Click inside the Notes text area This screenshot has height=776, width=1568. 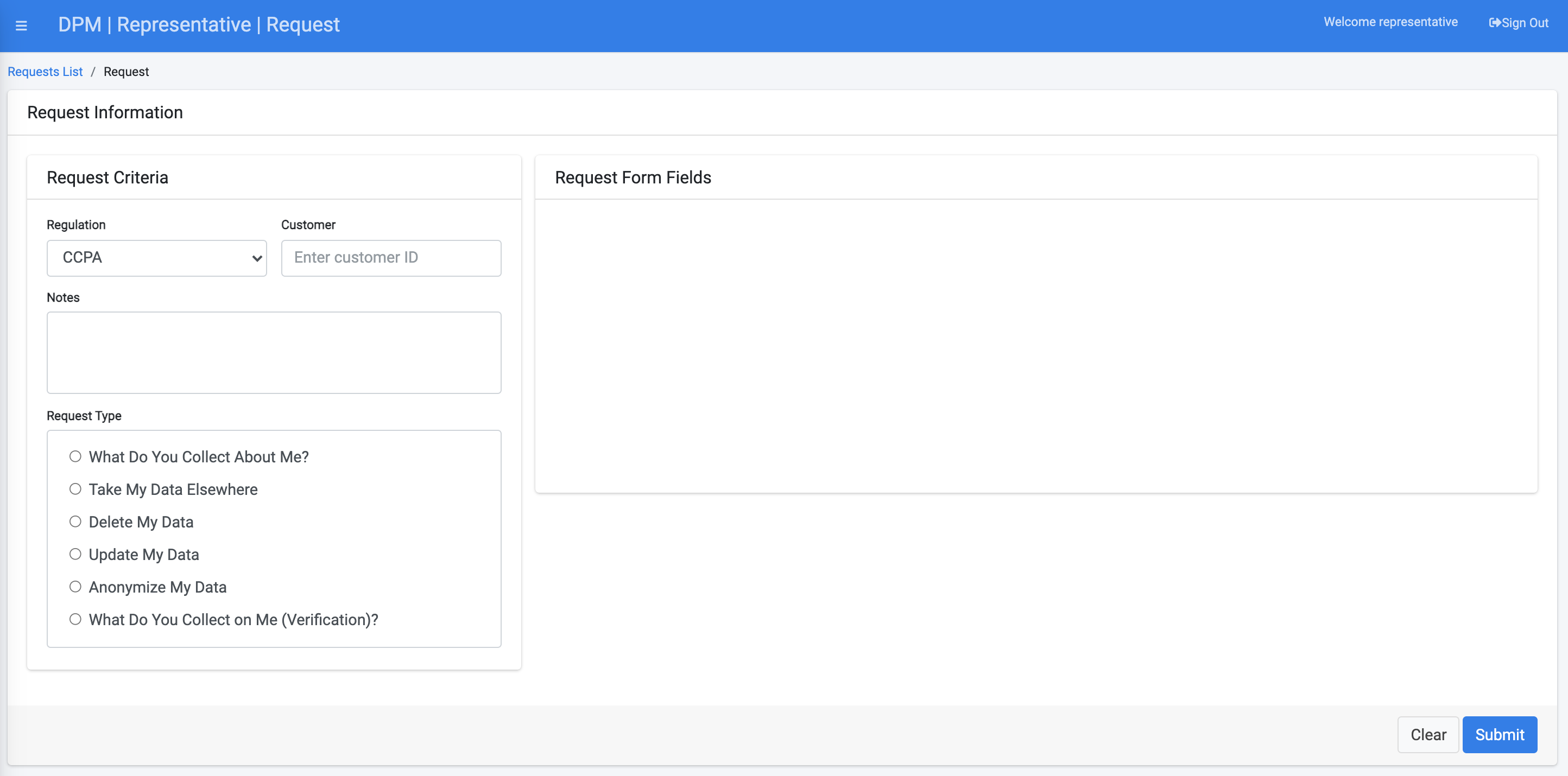274,353
